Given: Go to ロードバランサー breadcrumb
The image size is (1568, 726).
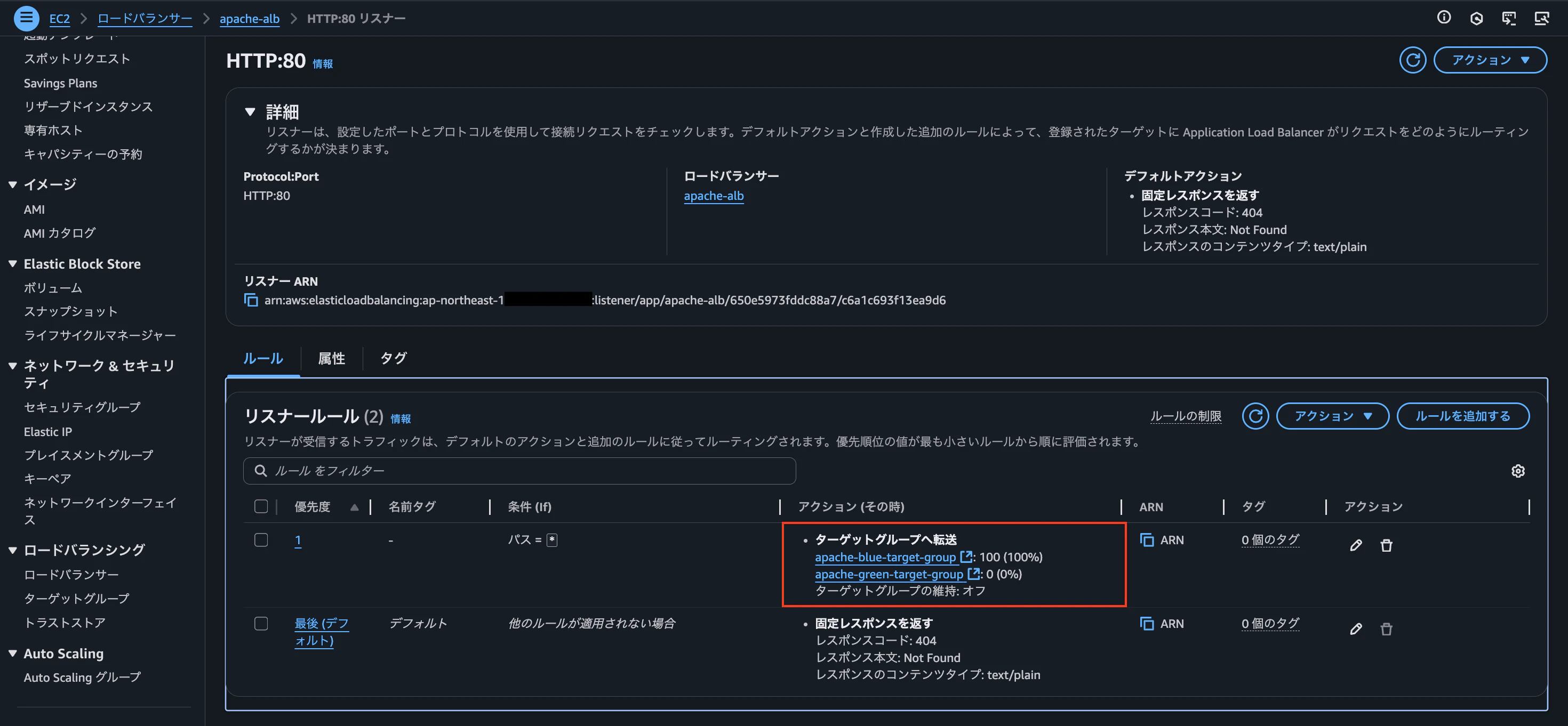Looking at the screenshot, I should [x=145, y=18].
